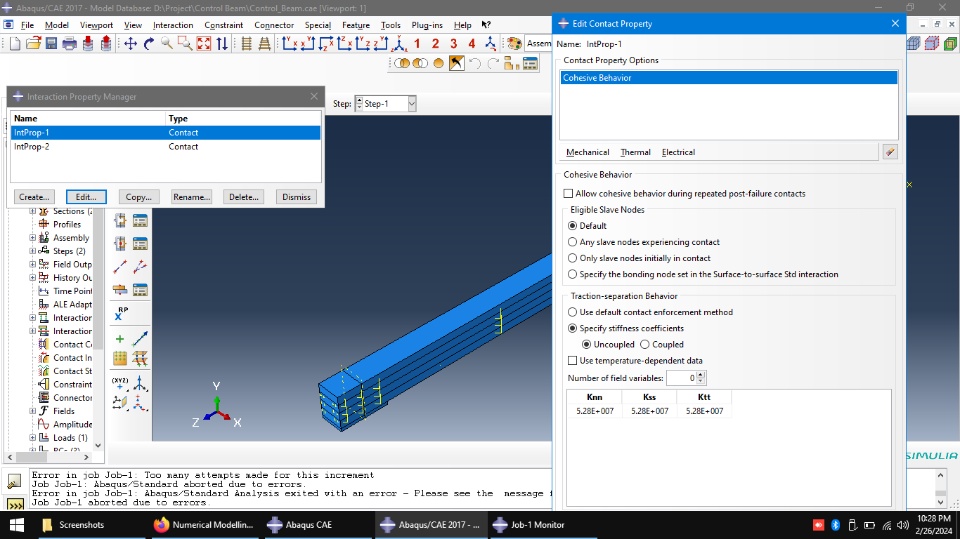The height and width of the screenshot is (539, 960).
Task: Click the Redo arrow in selection toolbar
Action: [493, 63]
